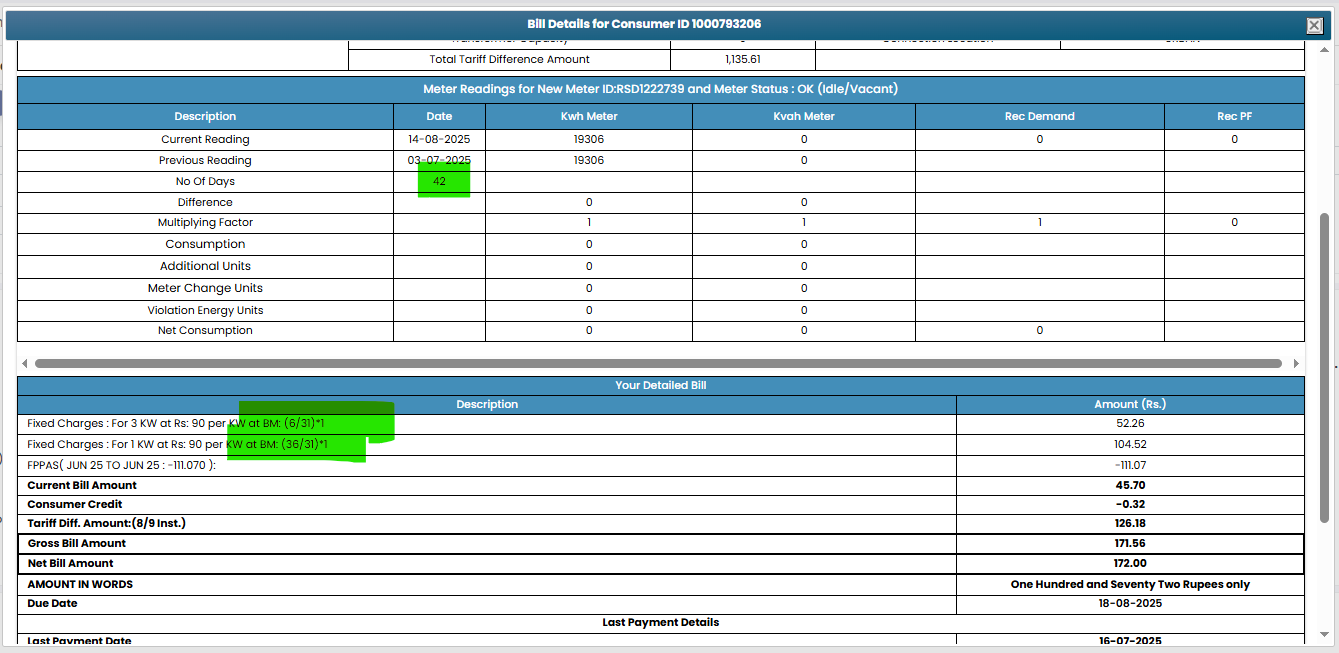
Task: Click the horizontal scrollbar right arrow
Action: tap(1297, 364)
